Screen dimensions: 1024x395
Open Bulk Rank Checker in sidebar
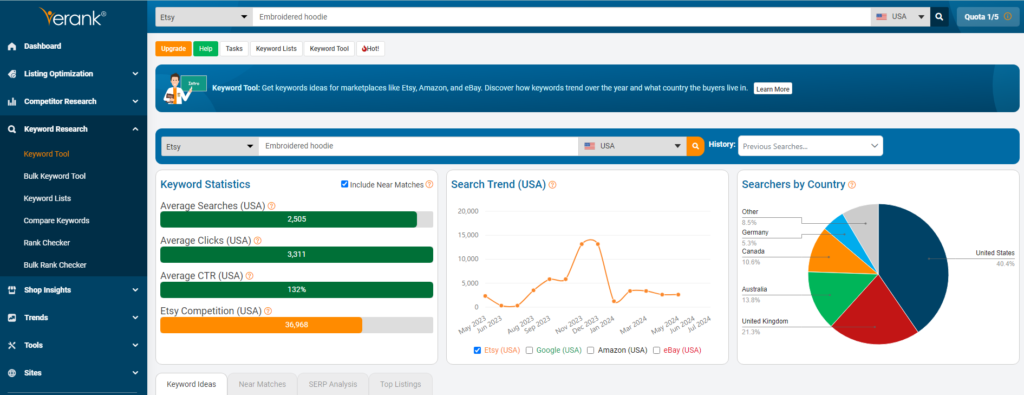click(55, 265)
